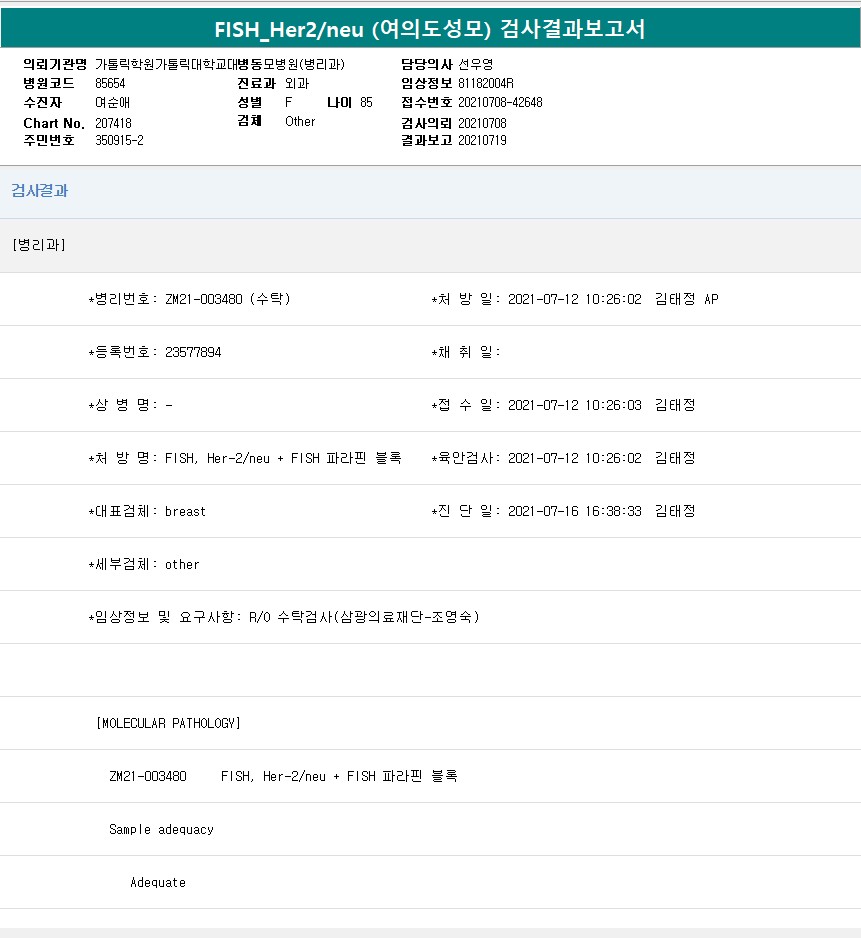Screen dimensions: 861x938
Task: Select test request date 20210708
Action: (x=482, y=123)
